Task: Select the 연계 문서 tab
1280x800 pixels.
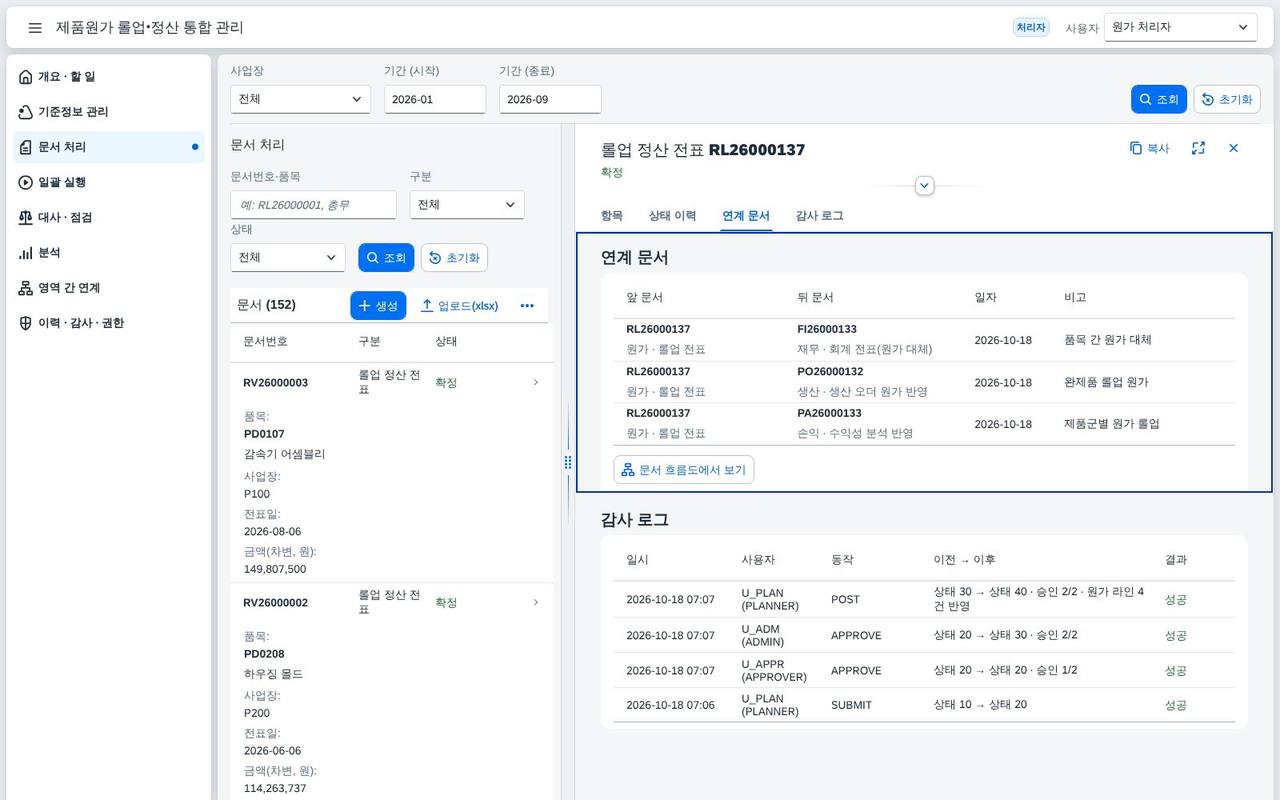Action: click(x=746, y=216)
